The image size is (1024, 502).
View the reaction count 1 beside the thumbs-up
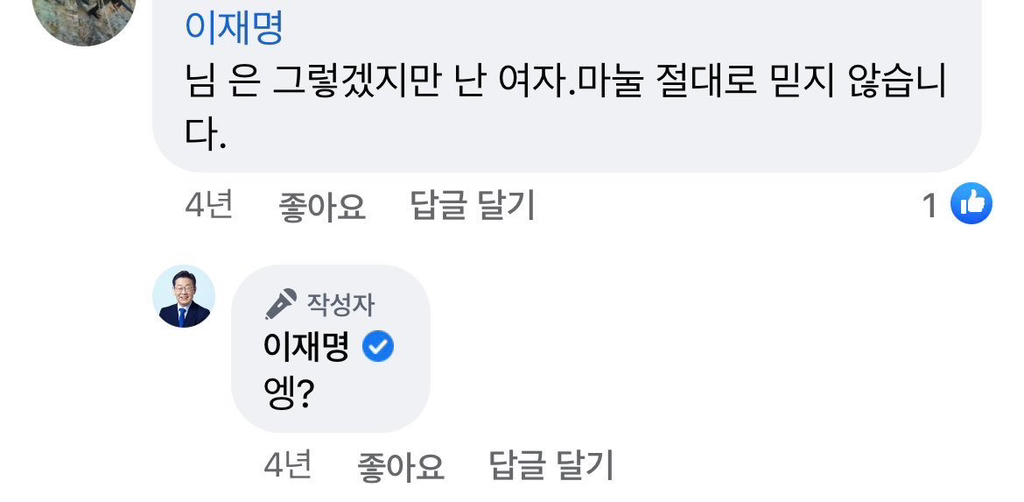[929, 206]
